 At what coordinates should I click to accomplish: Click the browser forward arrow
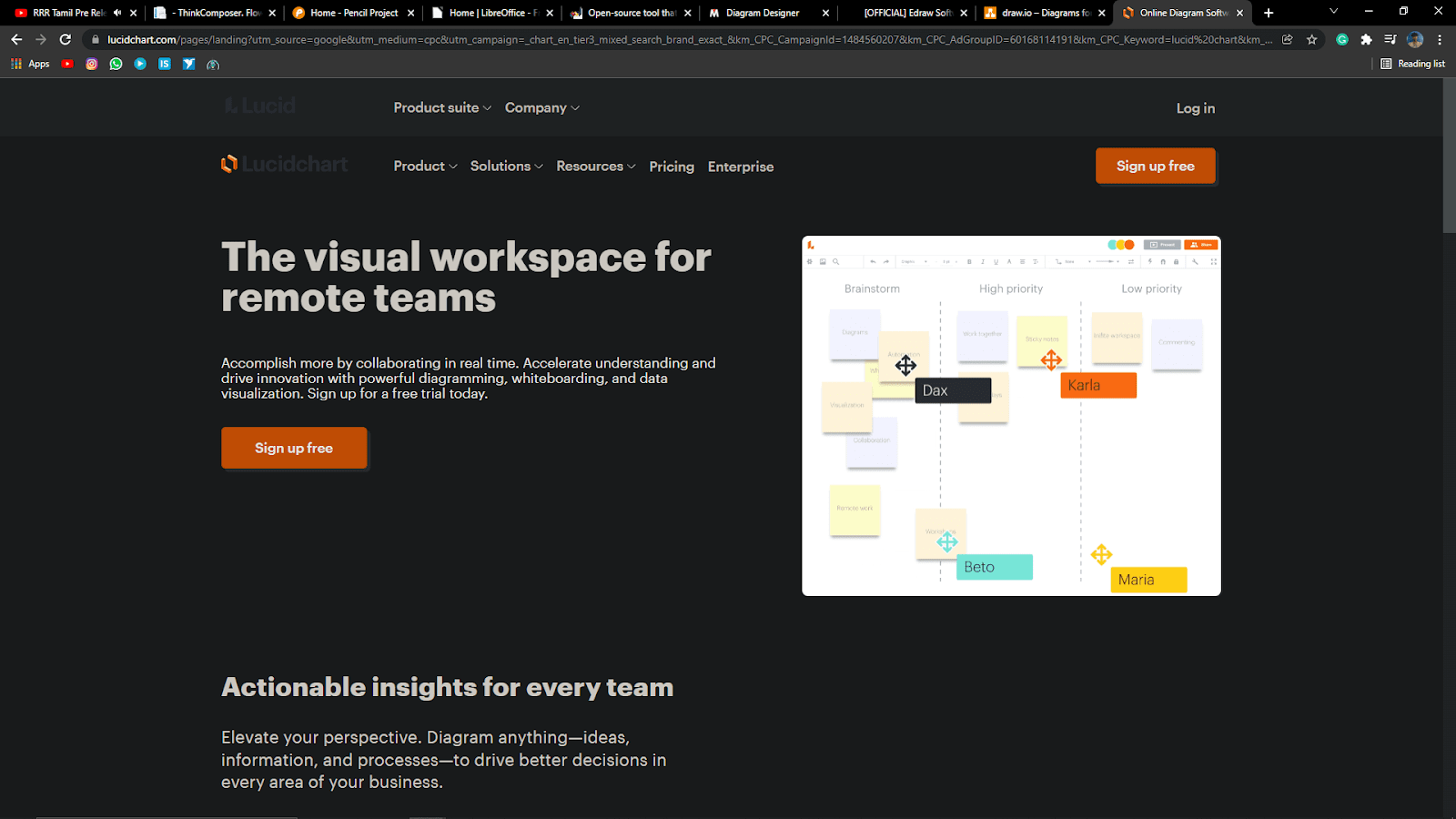click(41, 39)
